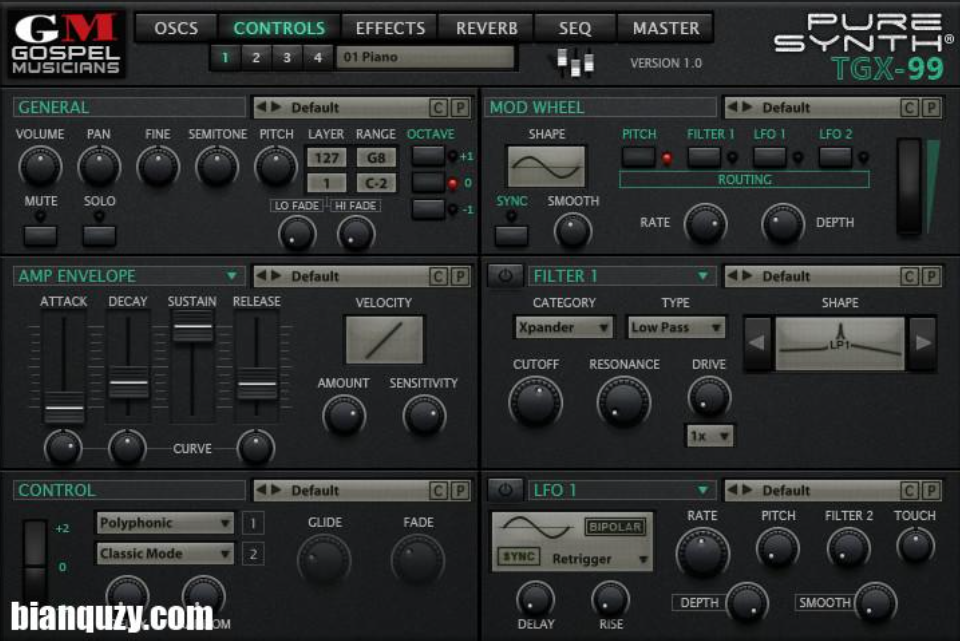Image resolution: width=960 pixels, height=641 pixels.
Task: Open the Classic Mode dropdown
Action: click(165, 554)
